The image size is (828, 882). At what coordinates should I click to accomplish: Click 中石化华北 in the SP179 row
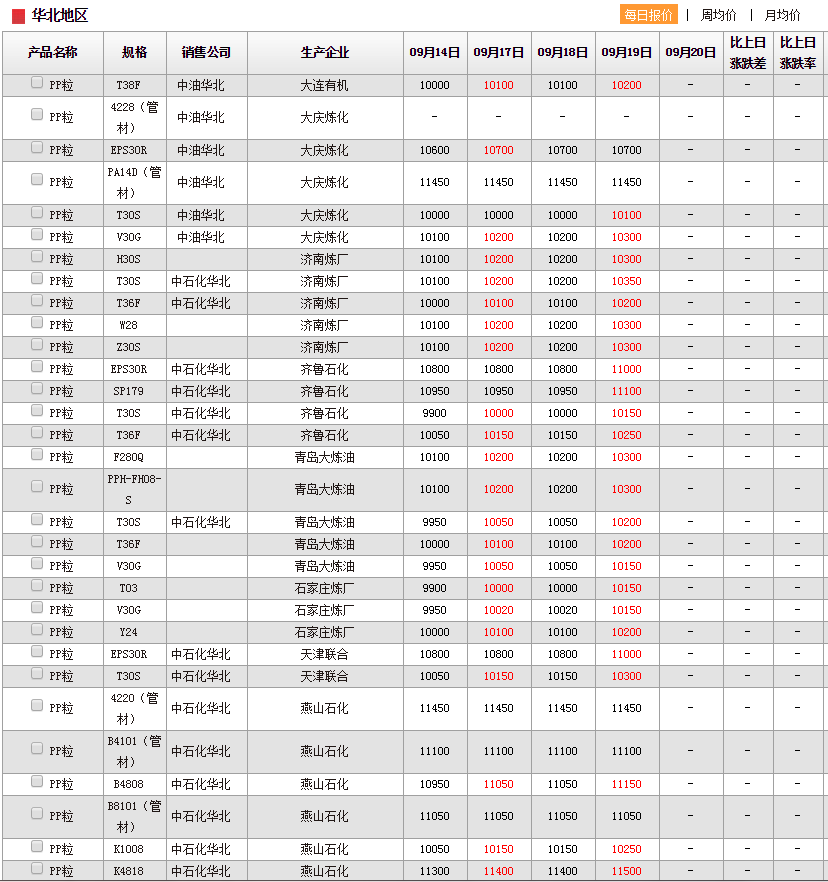tap(201, 391)
